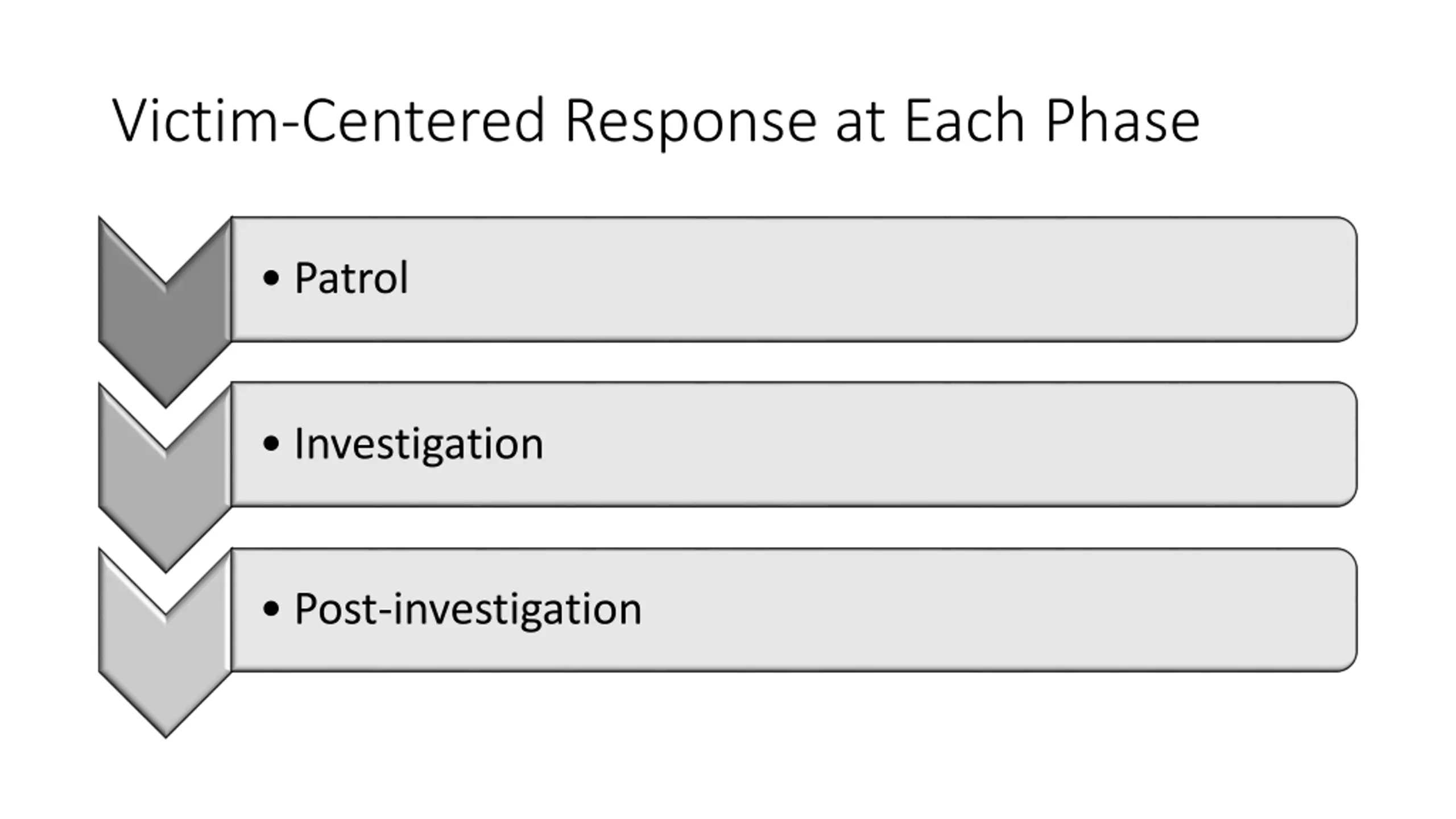
Task: Click the bullet point before Patrol
Action: (x=271, y=278)
